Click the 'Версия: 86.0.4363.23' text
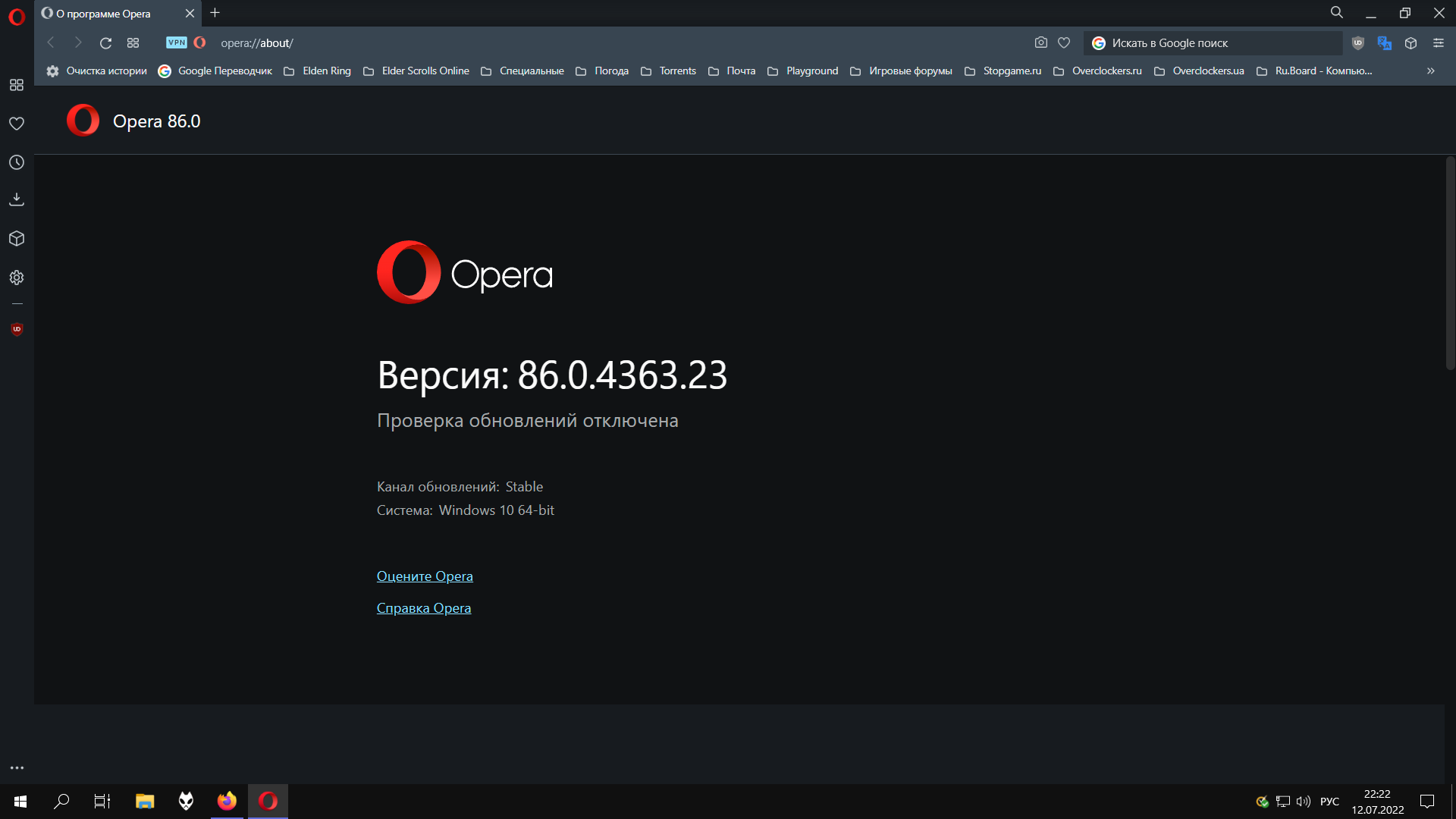 tap(552, 375)
